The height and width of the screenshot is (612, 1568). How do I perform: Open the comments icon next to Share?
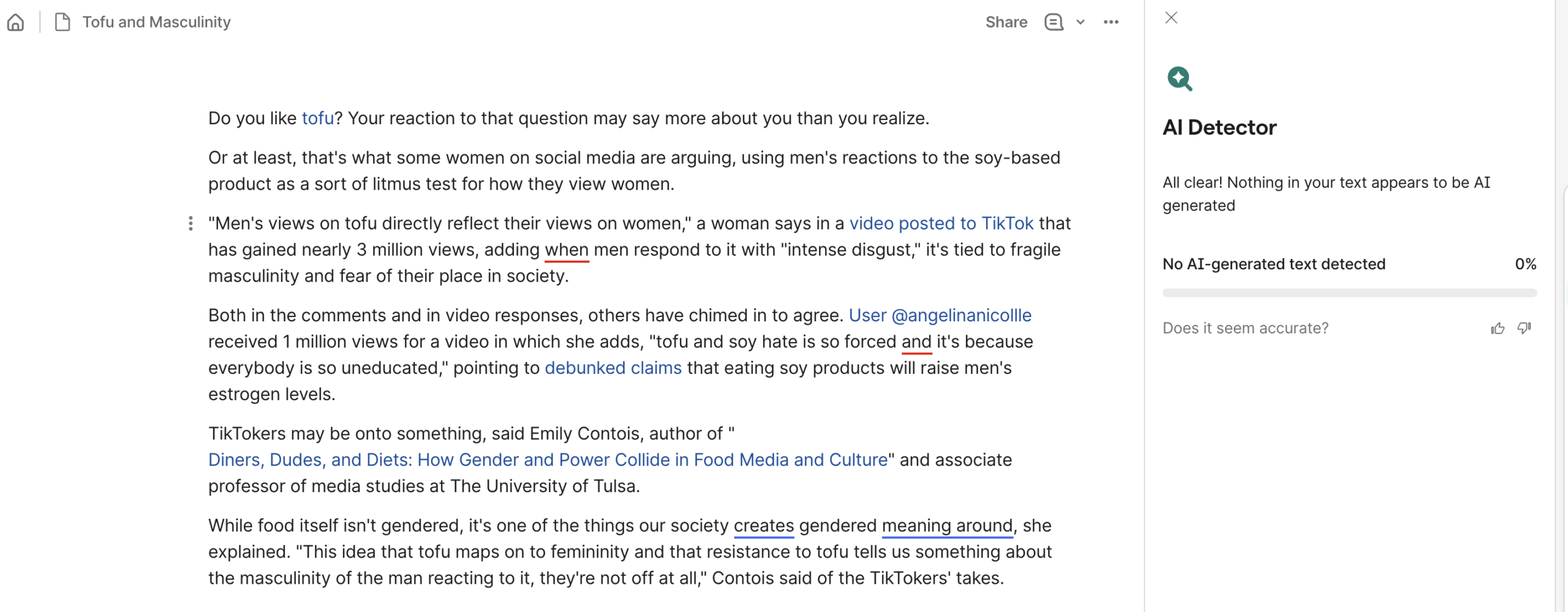[x=1053, y=22]
